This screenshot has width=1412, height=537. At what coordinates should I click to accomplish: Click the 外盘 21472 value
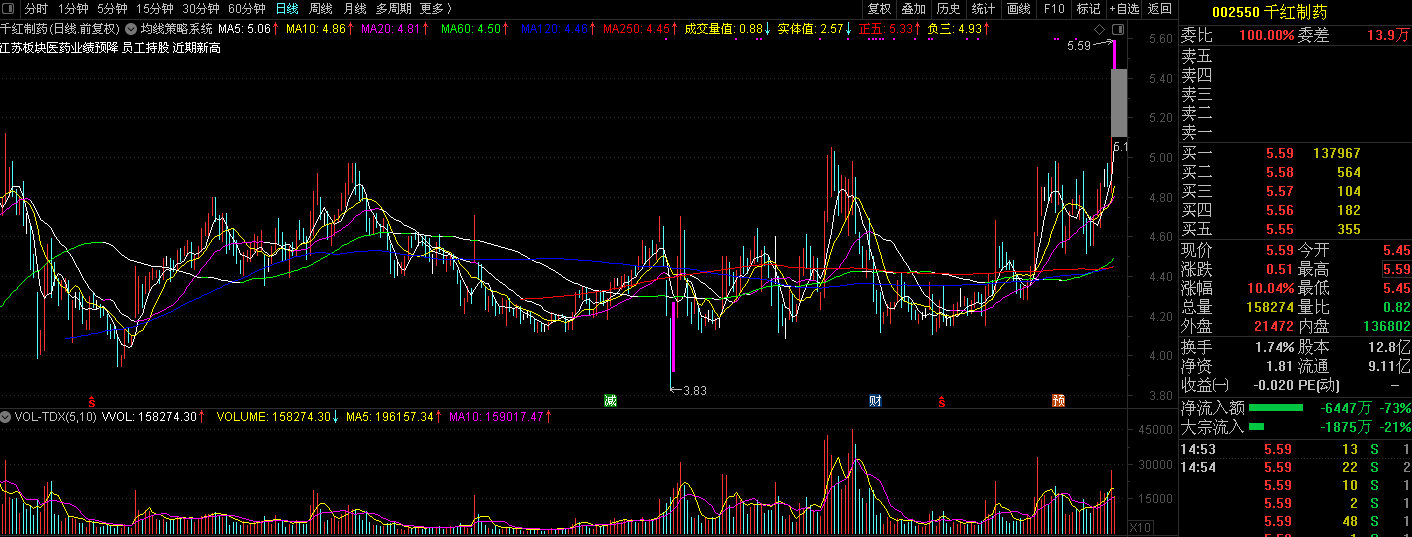tap(1275, 326)
